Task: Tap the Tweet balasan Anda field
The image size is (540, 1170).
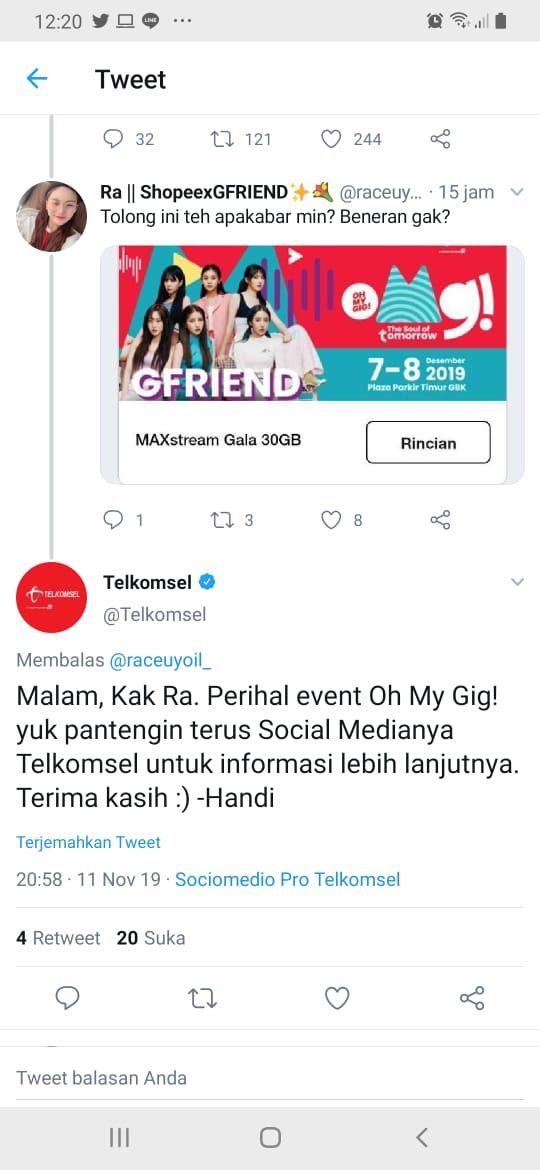Action: click(x=270, y=1077)
